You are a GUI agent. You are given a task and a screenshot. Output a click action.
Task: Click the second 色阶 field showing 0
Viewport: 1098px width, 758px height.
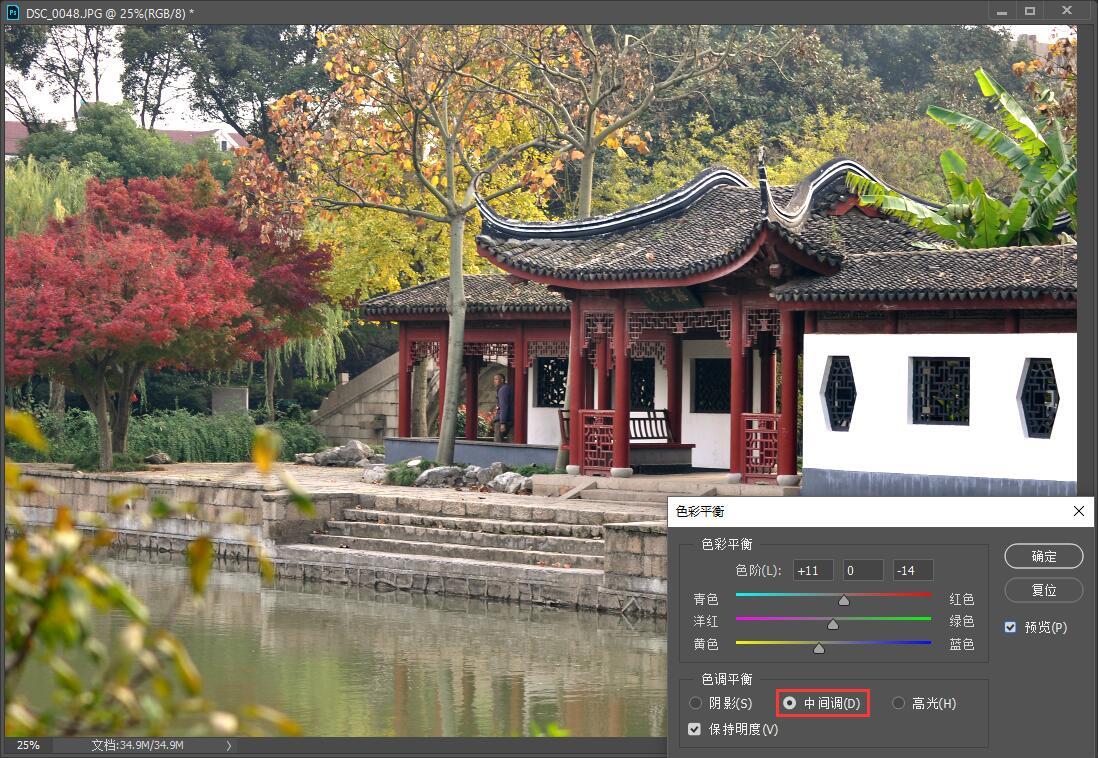tap(863, 570)
